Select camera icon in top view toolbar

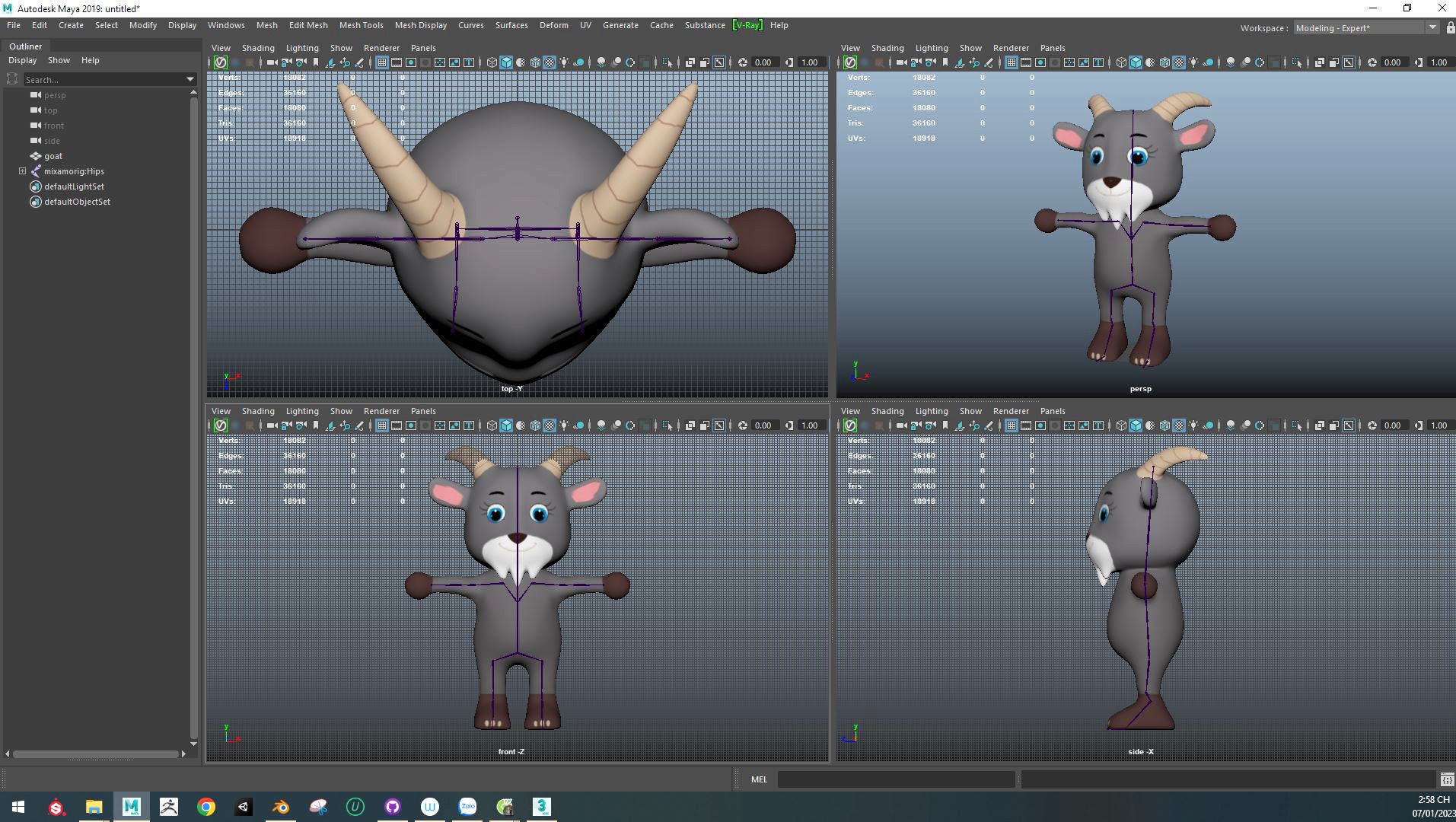click(272, 62)
